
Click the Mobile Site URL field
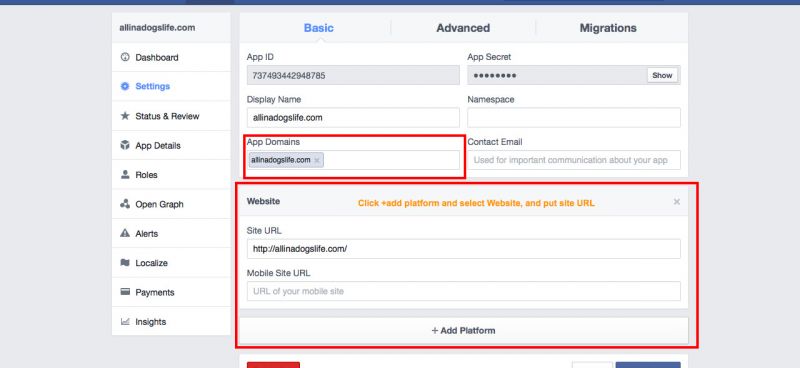463,291
